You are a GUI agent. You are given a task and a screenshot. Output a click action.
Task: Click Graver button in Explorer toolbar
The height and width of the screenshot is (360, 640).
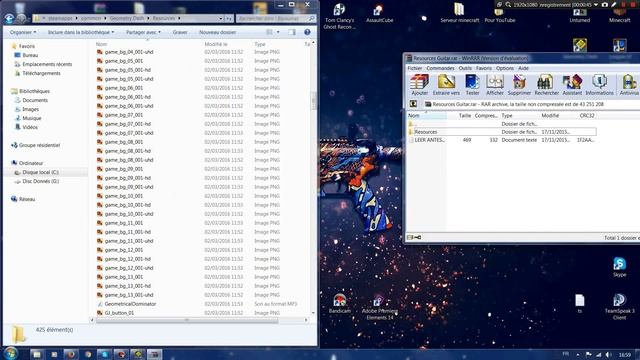tap(180, 32)
